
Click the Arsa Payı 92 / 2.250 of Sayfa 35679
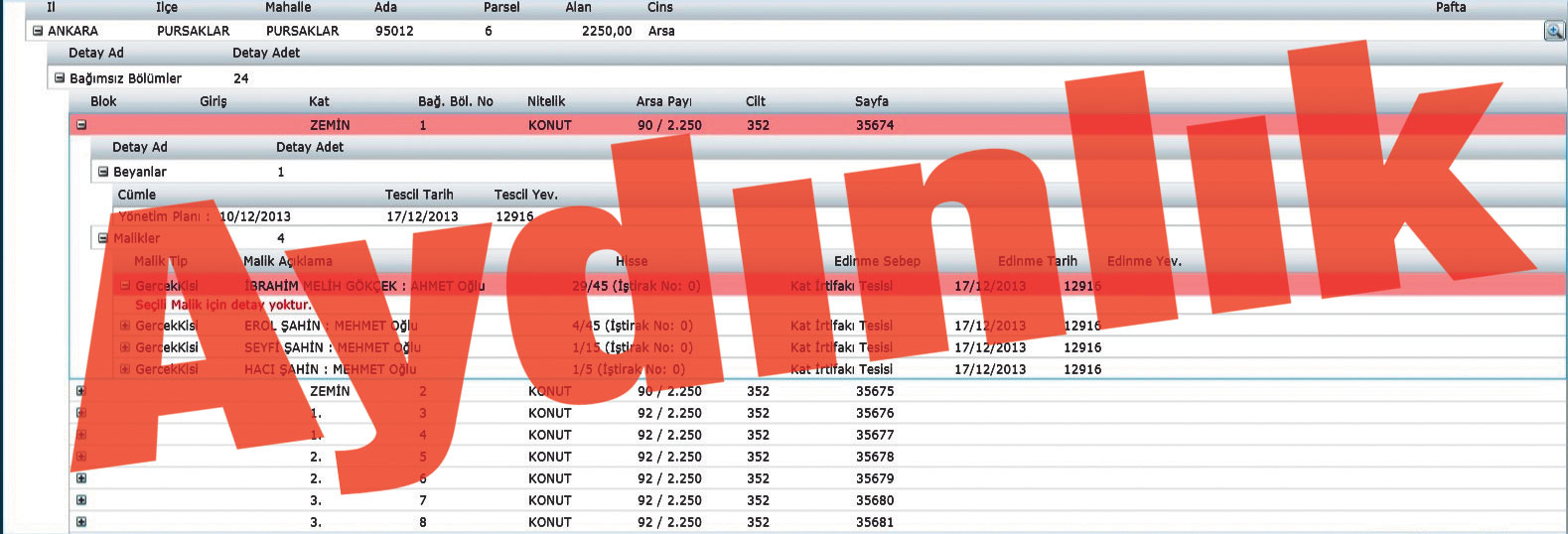pyautogui.click(x=669, y=478)
